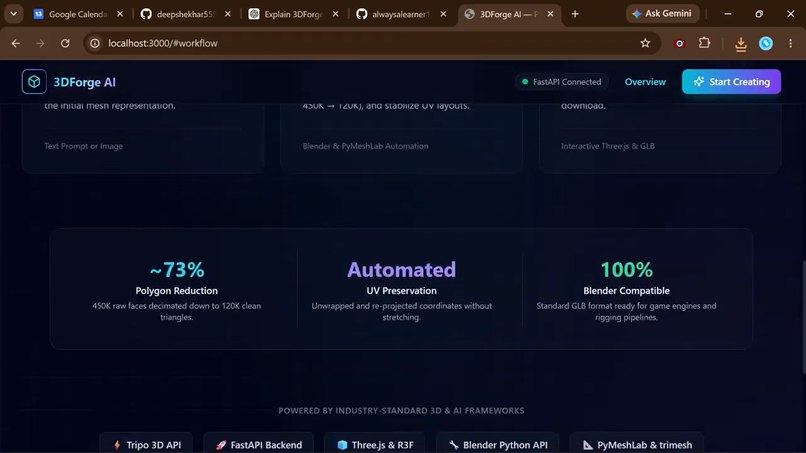Click the lightning bolt icon on Tripo badge
This screenshot has height=453, width=806.
(x=117, y=445)
